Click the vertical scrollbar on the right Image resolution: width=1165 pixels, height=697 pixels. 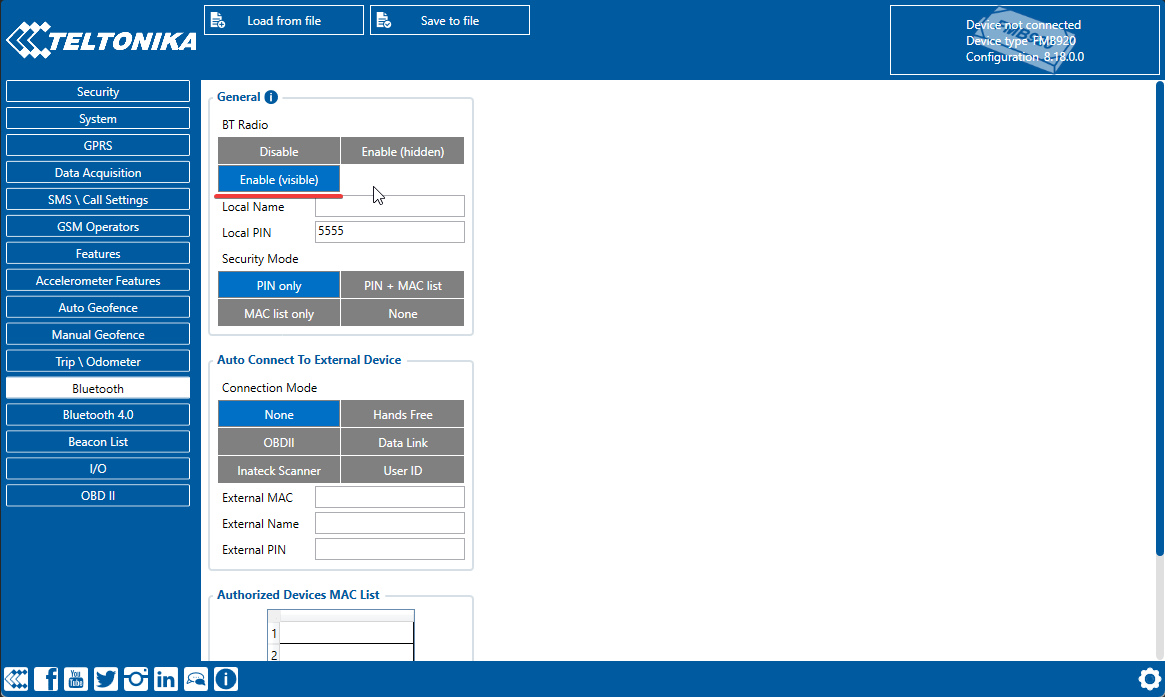1159,320
